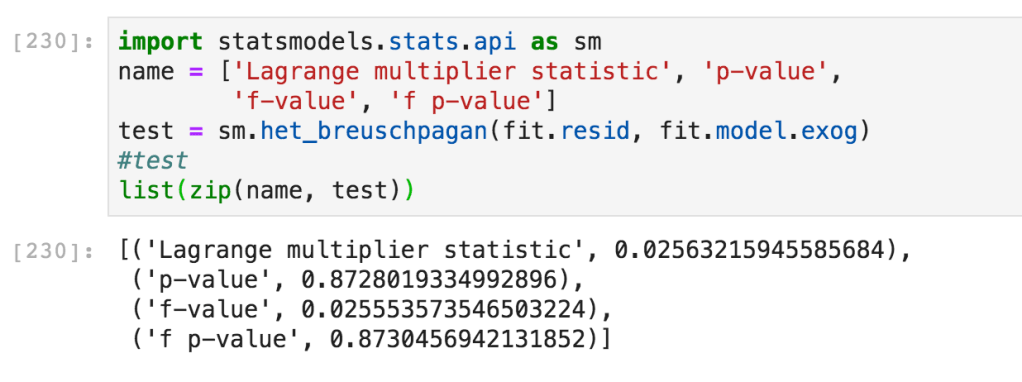Click the 'sm' alias after 'as'

[588, 42]
